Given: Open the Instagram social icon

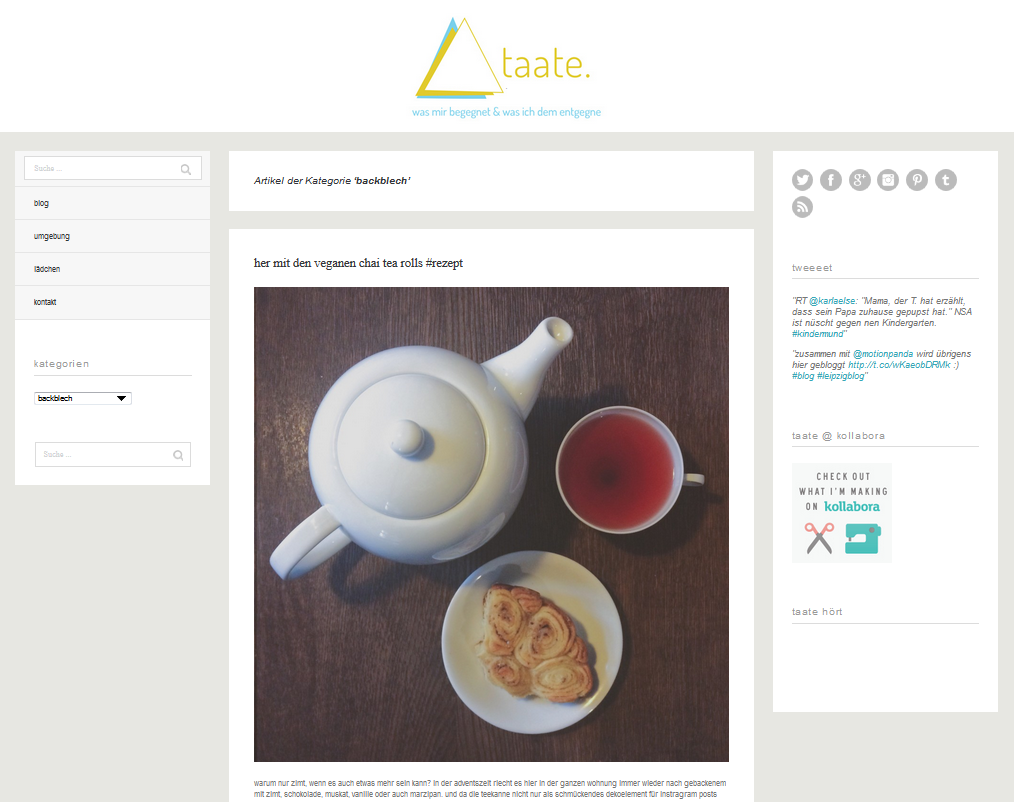Looking at the screenshot, I should pos(888,180).
